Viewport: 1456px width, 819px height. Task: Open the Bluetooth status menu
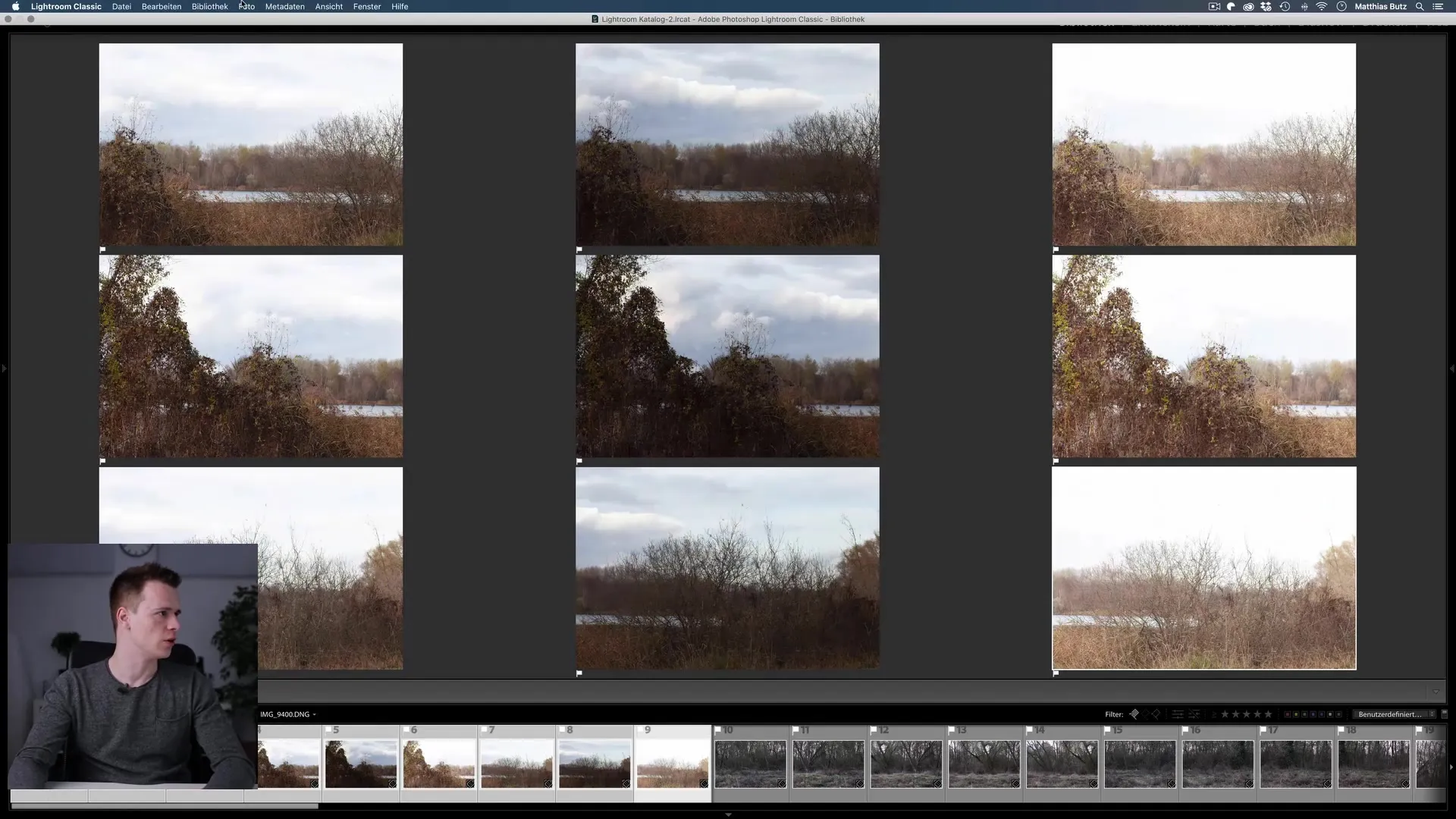[x=1304, y=6]
